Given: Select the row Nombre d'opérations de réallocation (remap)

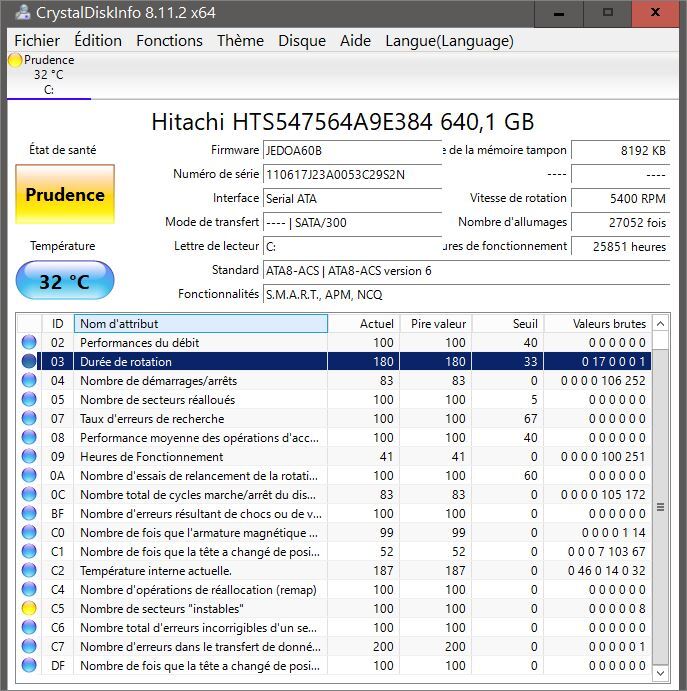Looking at the screenshot, I should [334, 589].
